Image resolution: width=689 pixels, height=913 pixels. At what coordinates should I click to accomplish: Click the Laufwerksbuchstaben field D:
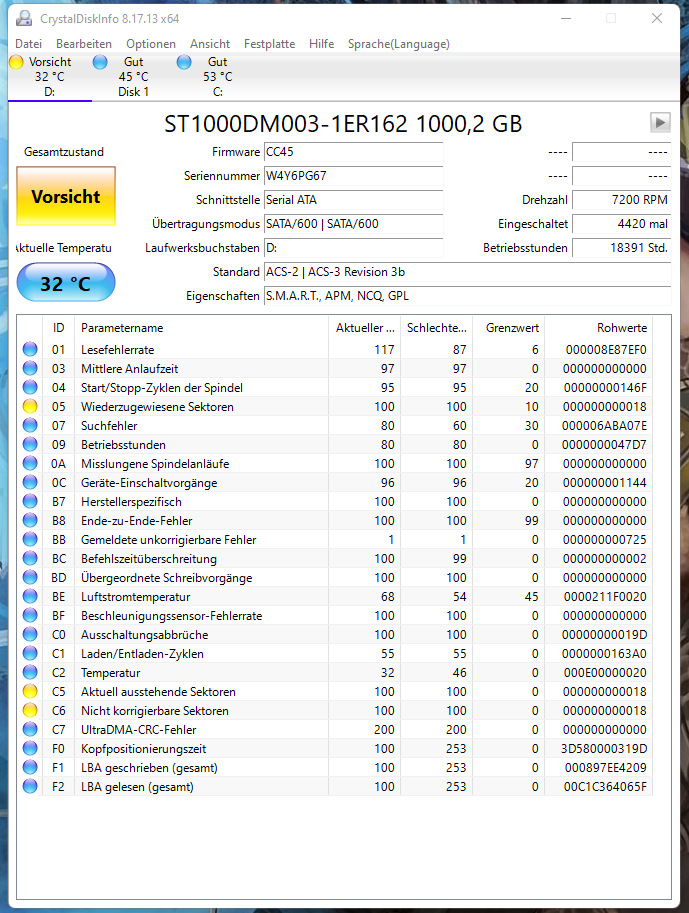click(x=354, y=247)
